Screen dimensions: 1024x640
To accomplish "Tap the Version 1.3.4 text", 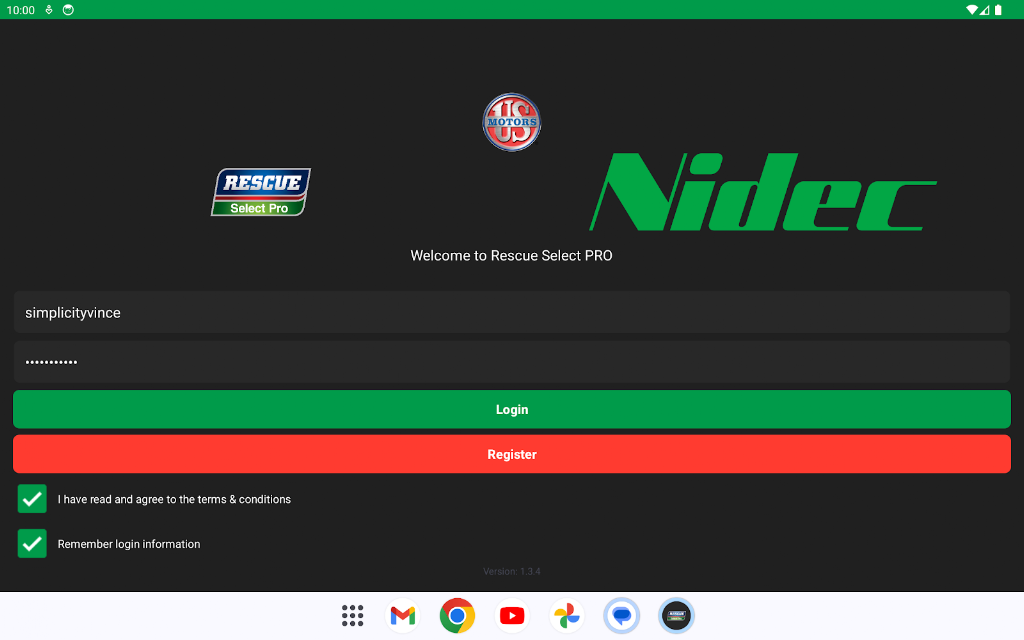I will [x=512, y=571].
